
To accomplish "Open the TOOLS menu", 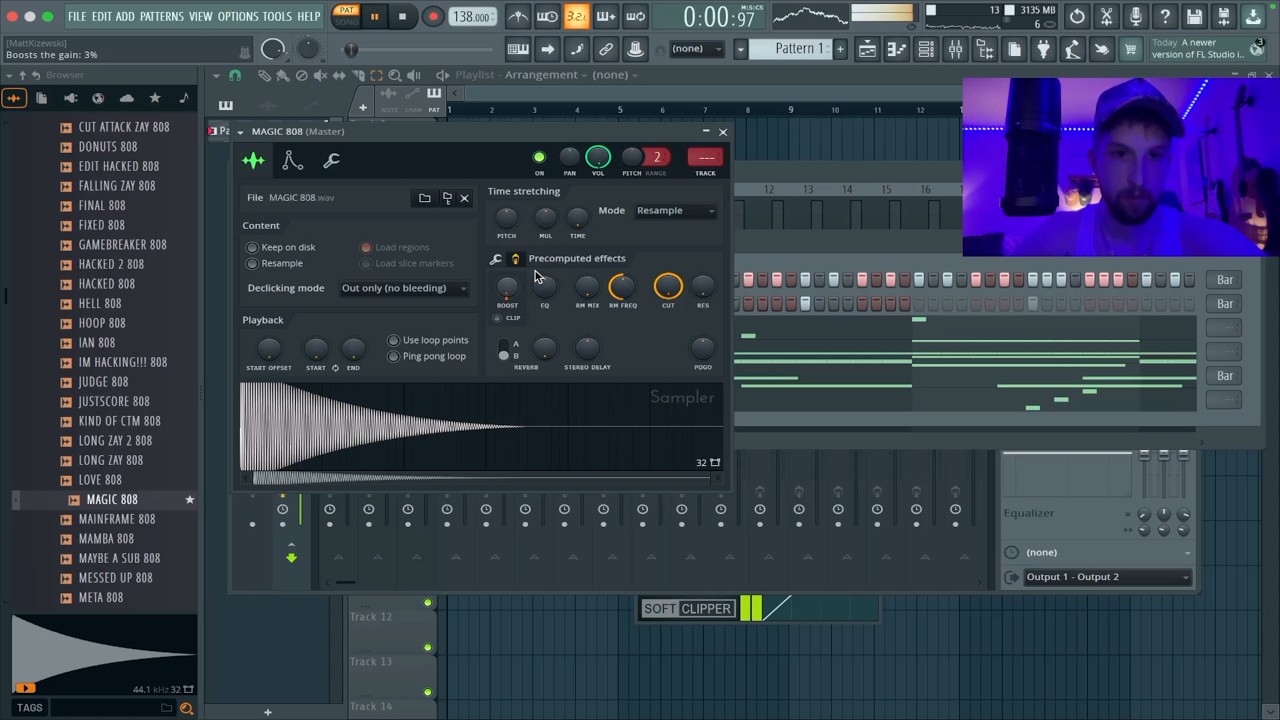I will (x=277, y=16).
